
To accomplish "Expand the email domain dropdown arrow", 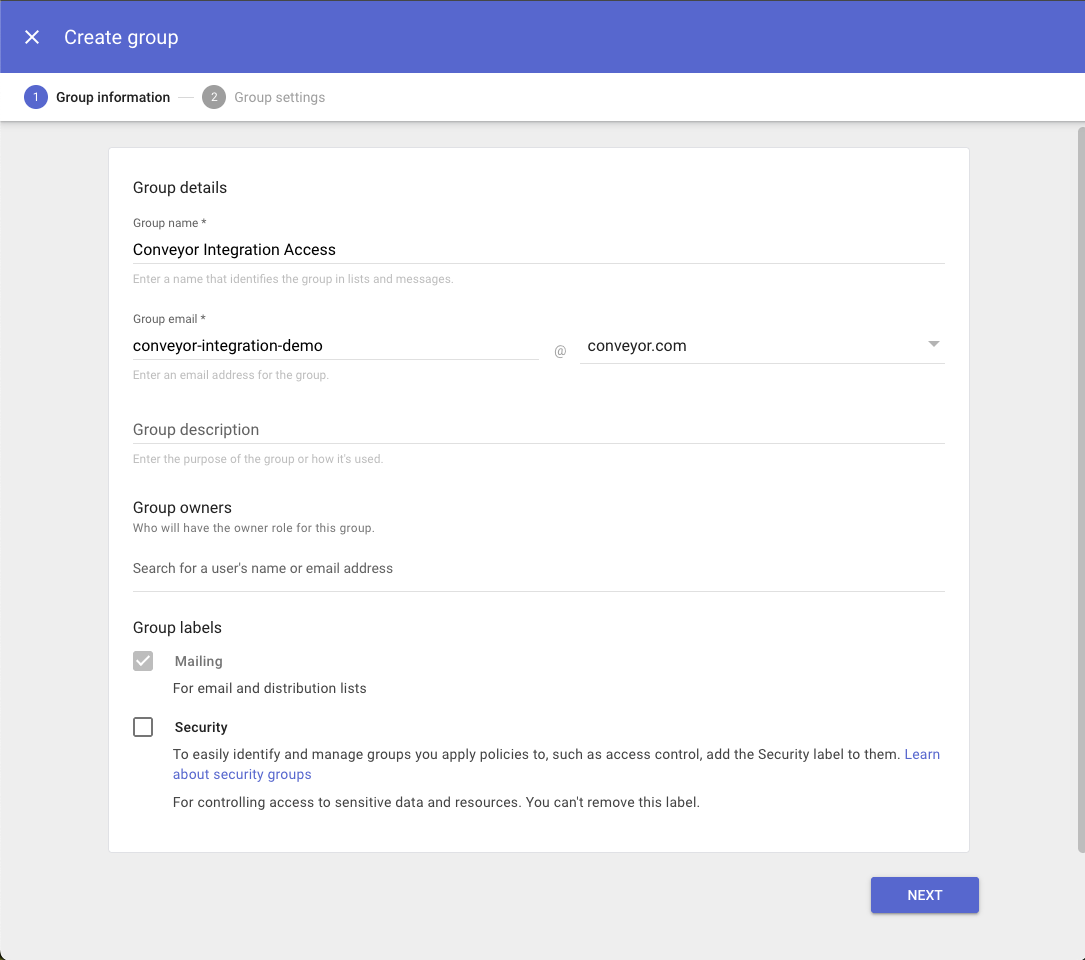I will click(x=933, y=344).
